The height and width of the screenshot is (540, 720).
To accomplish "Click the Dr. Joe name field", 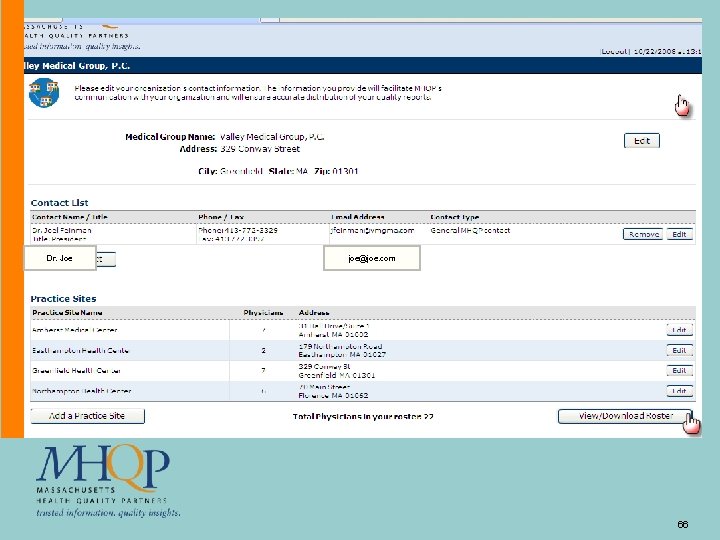I will [x=60, y=258].
